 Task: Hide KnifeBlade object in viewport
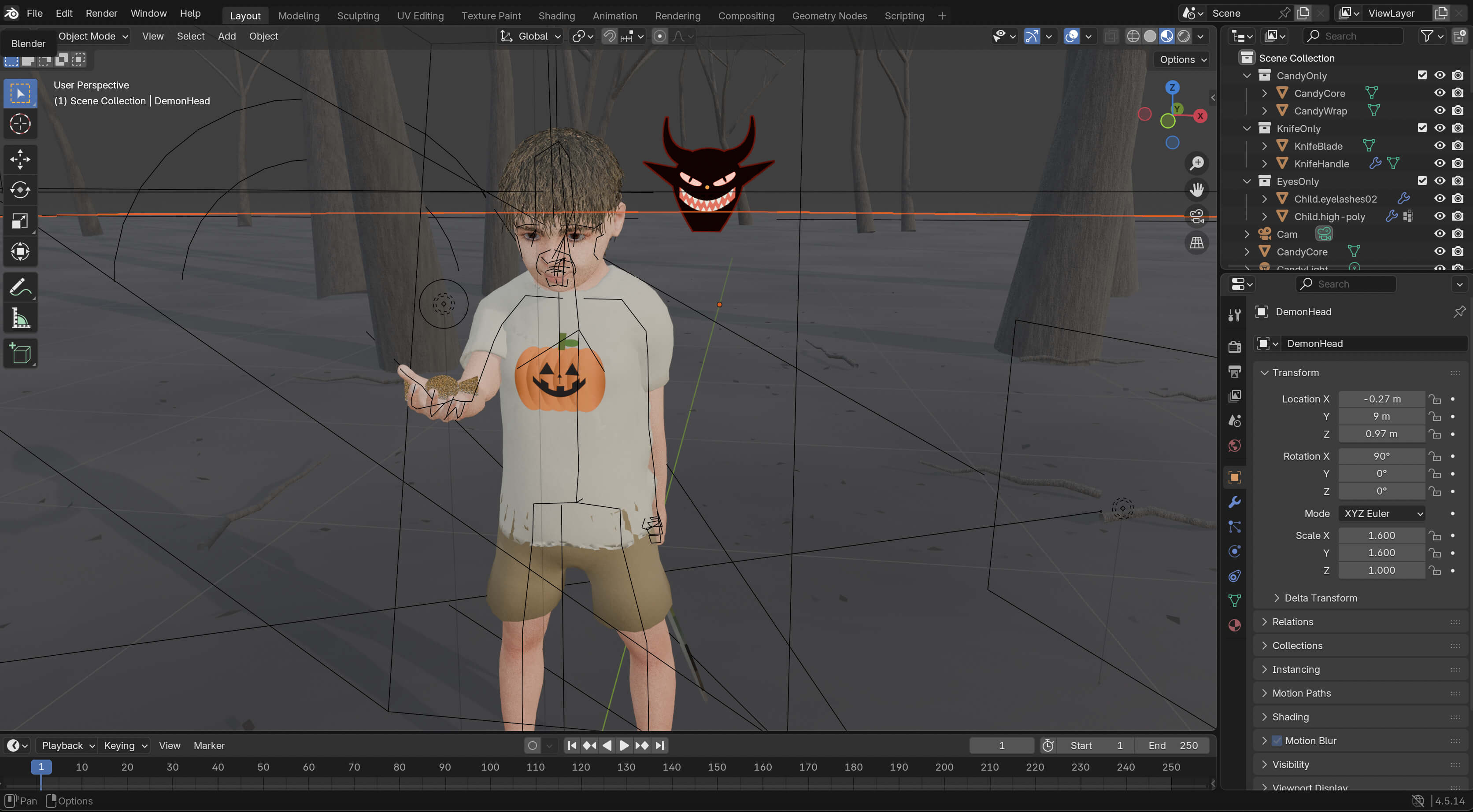tap(1439, 146)
